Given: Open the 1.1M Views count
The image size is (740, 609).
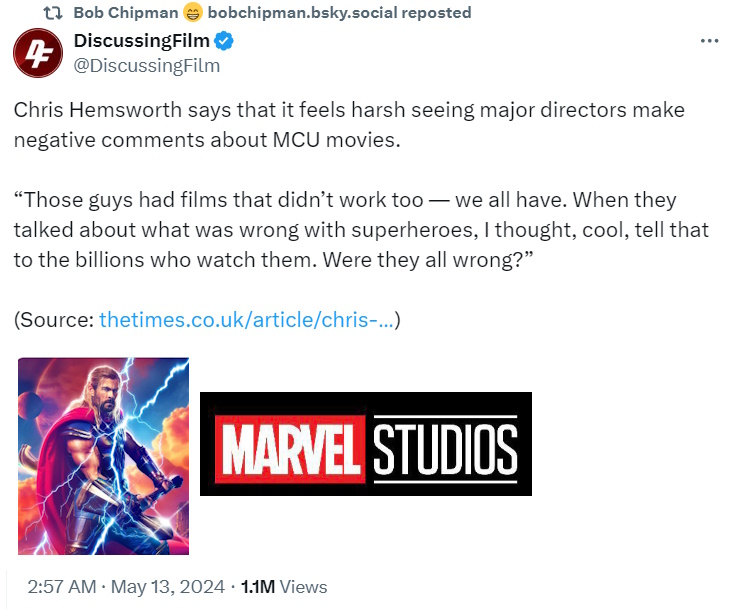Looking at the screenshot, I should click(x=282, y=587).
